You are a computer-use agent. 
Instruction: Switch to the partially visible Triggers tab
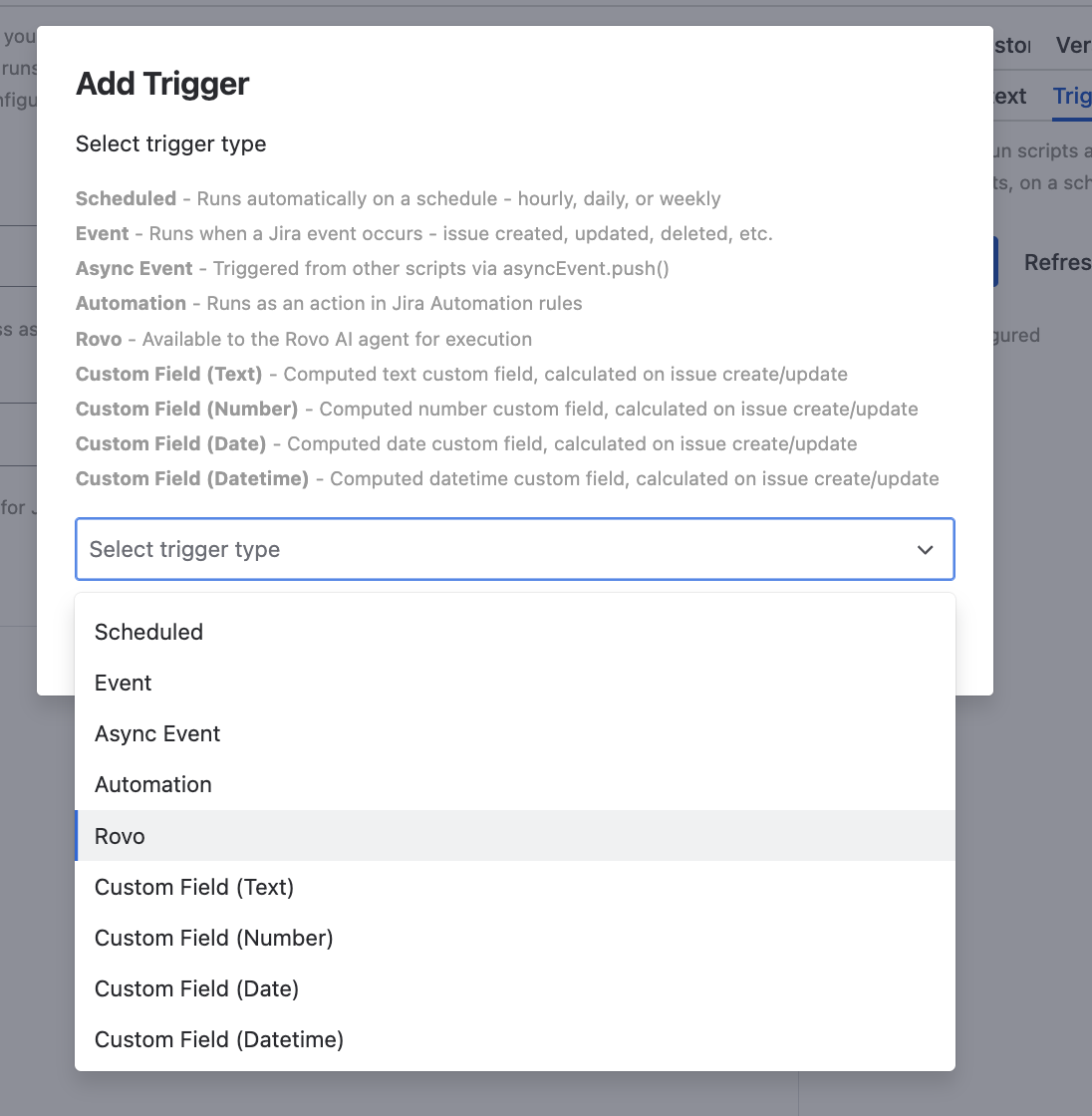(x=1072, y=97)
